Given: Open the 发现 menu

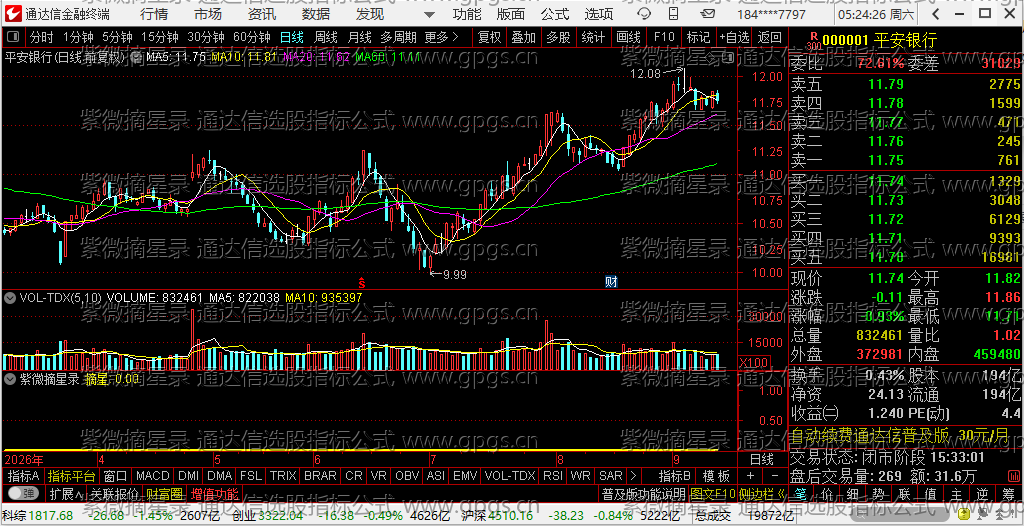Looking at the screenshot, I should [370, 14].
